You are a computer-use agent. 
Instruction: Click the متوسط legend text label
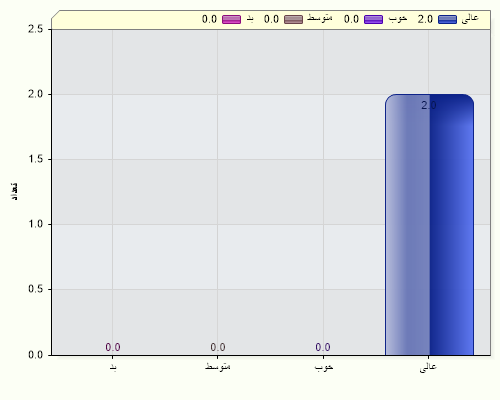(319, 18)
